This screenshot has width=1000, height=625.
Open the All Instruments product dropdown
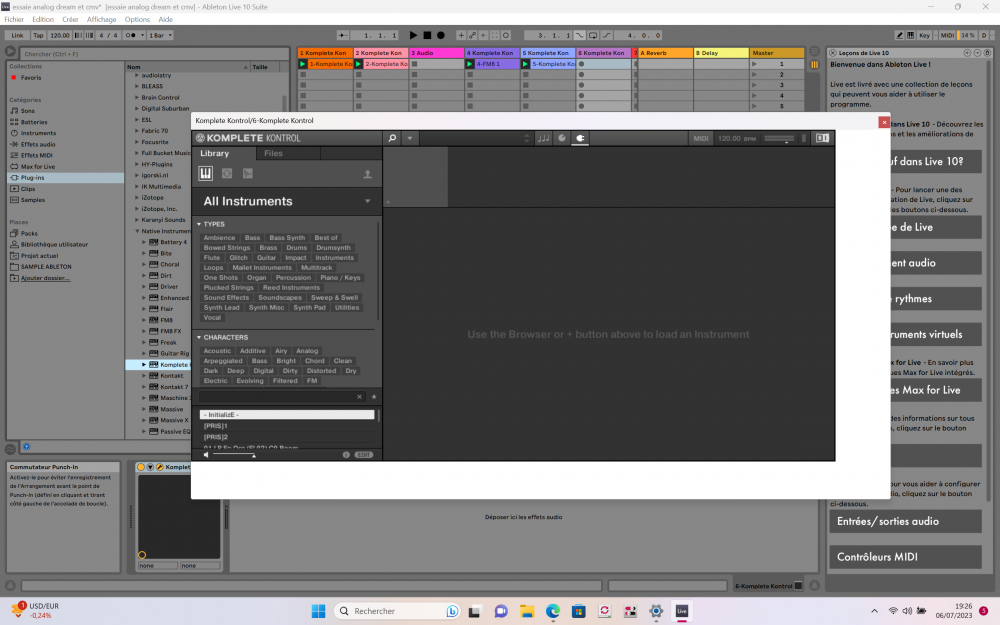point(286,201)
